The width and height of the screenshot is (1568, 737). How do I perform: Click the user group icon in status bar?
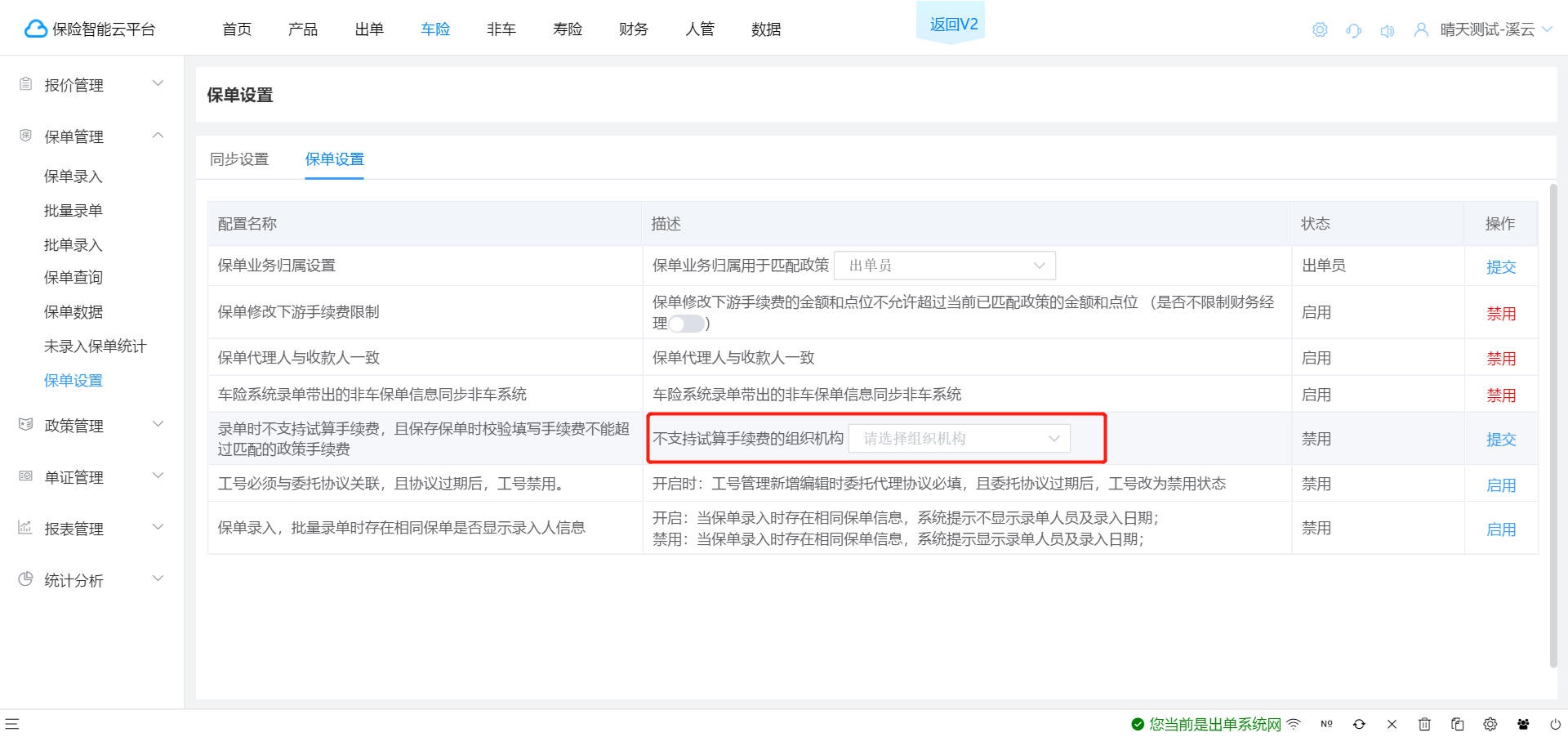click(x=1523, y=724)
